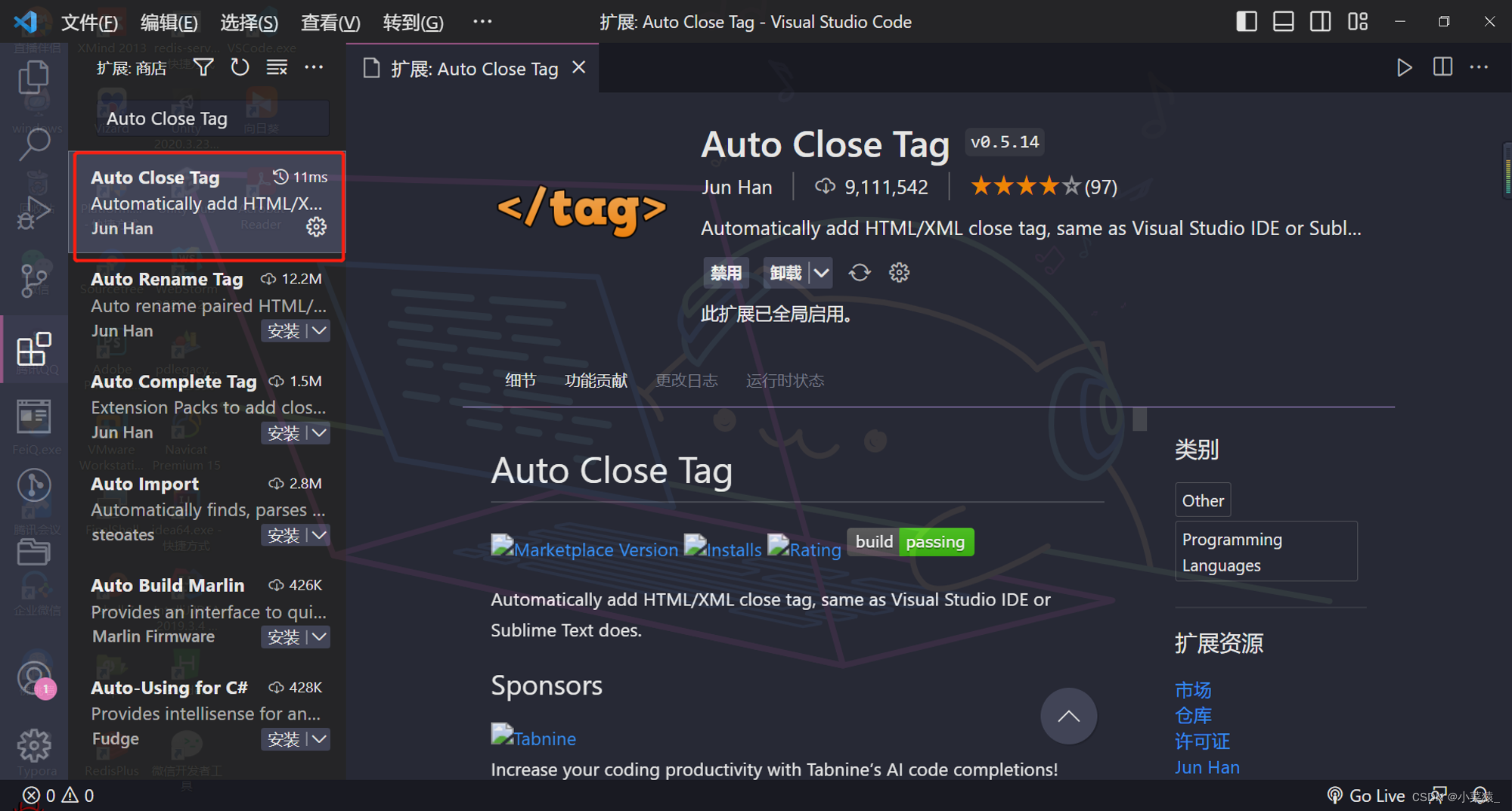Click the Programming Languages category tag
This screenshot has width=1512, height=811.
(x=1266, y=552)
